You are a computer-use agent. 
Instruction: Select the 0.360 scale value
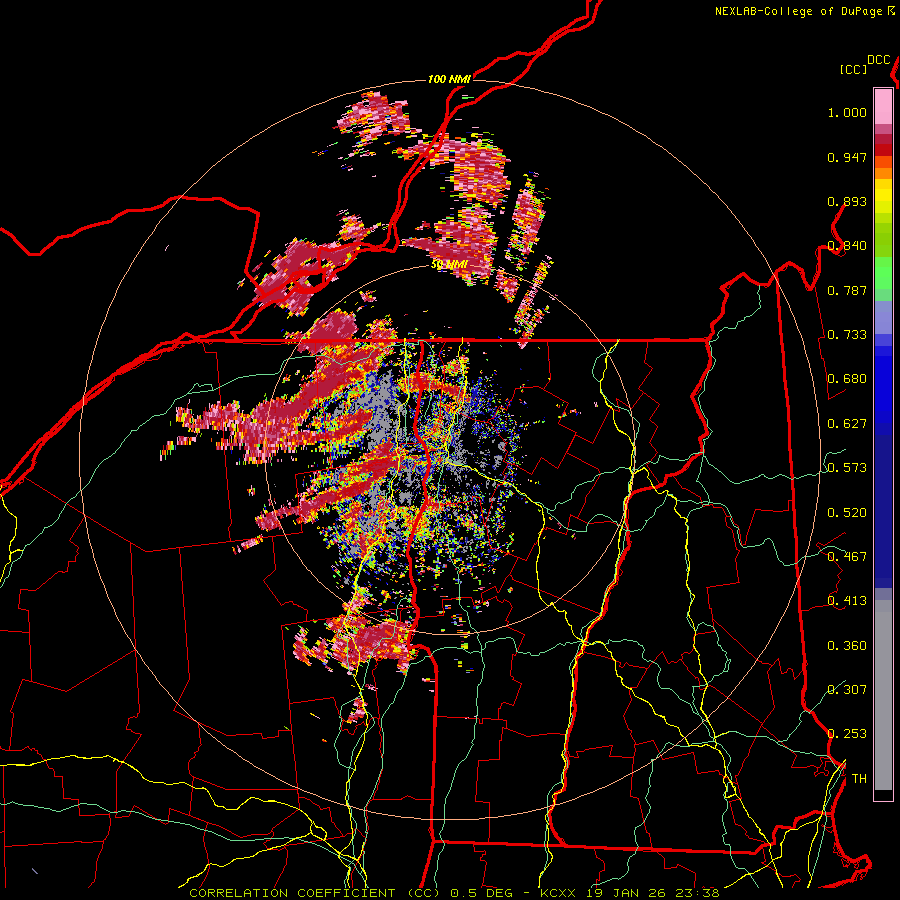pos(847,646)
